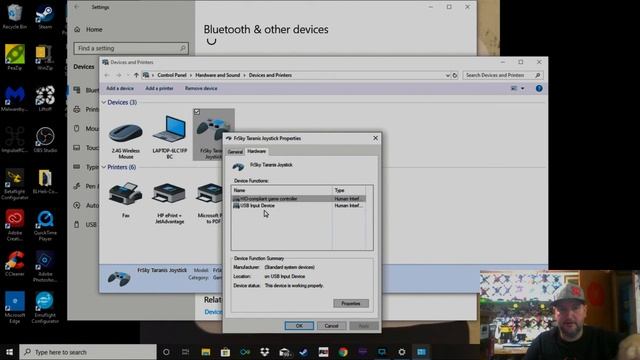Click Hardware and Sound breadcrumb
640x360 pixels.
(218, 76)
